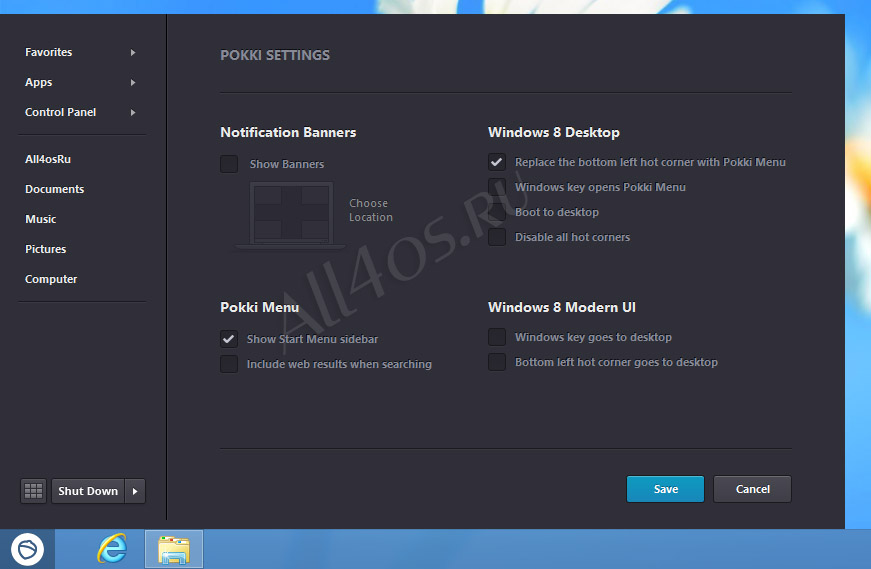Tick Windows key goes to desktop

[497, 337]
